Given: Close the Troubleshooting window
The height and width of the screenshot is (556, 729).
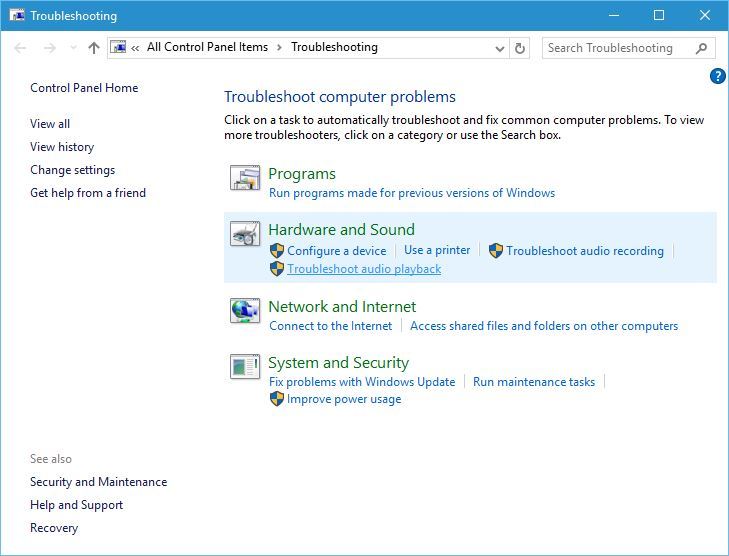Looking at the screenshot, I should [704, 15].
